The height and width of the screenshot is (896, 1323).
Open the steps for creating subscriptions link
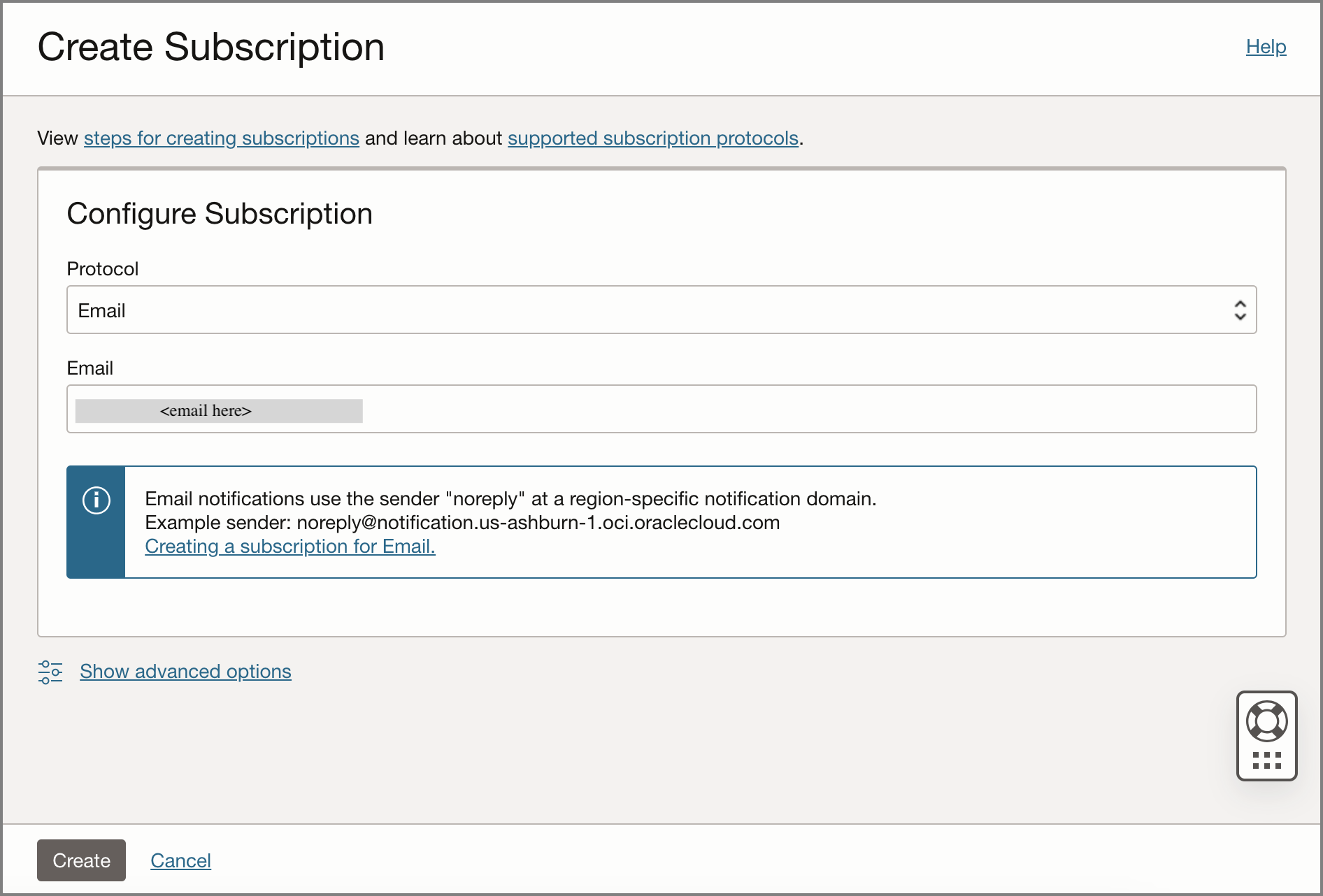221,138
